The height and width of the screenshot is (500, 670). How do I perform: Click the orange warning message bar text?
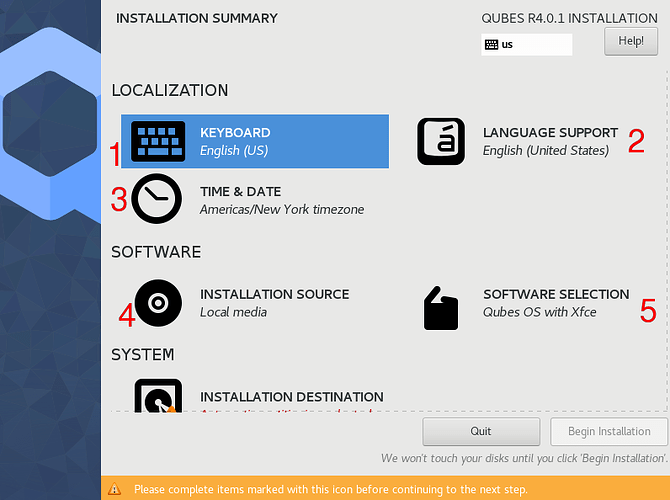pos(331,489)
